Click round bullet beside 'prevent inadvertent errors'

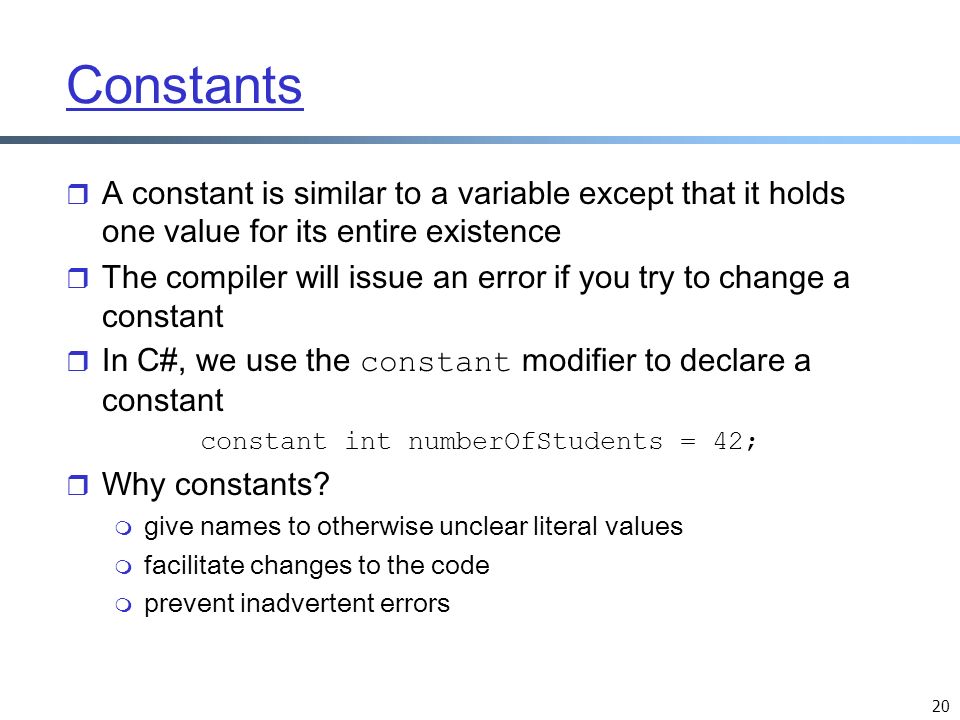(x=124, y=606)
